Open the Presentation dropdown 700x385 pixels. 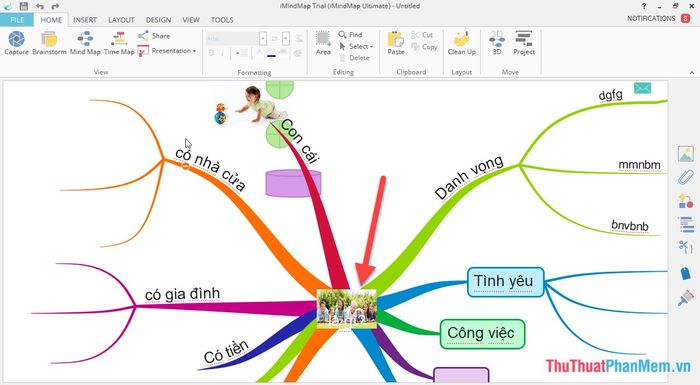[167, 51]
